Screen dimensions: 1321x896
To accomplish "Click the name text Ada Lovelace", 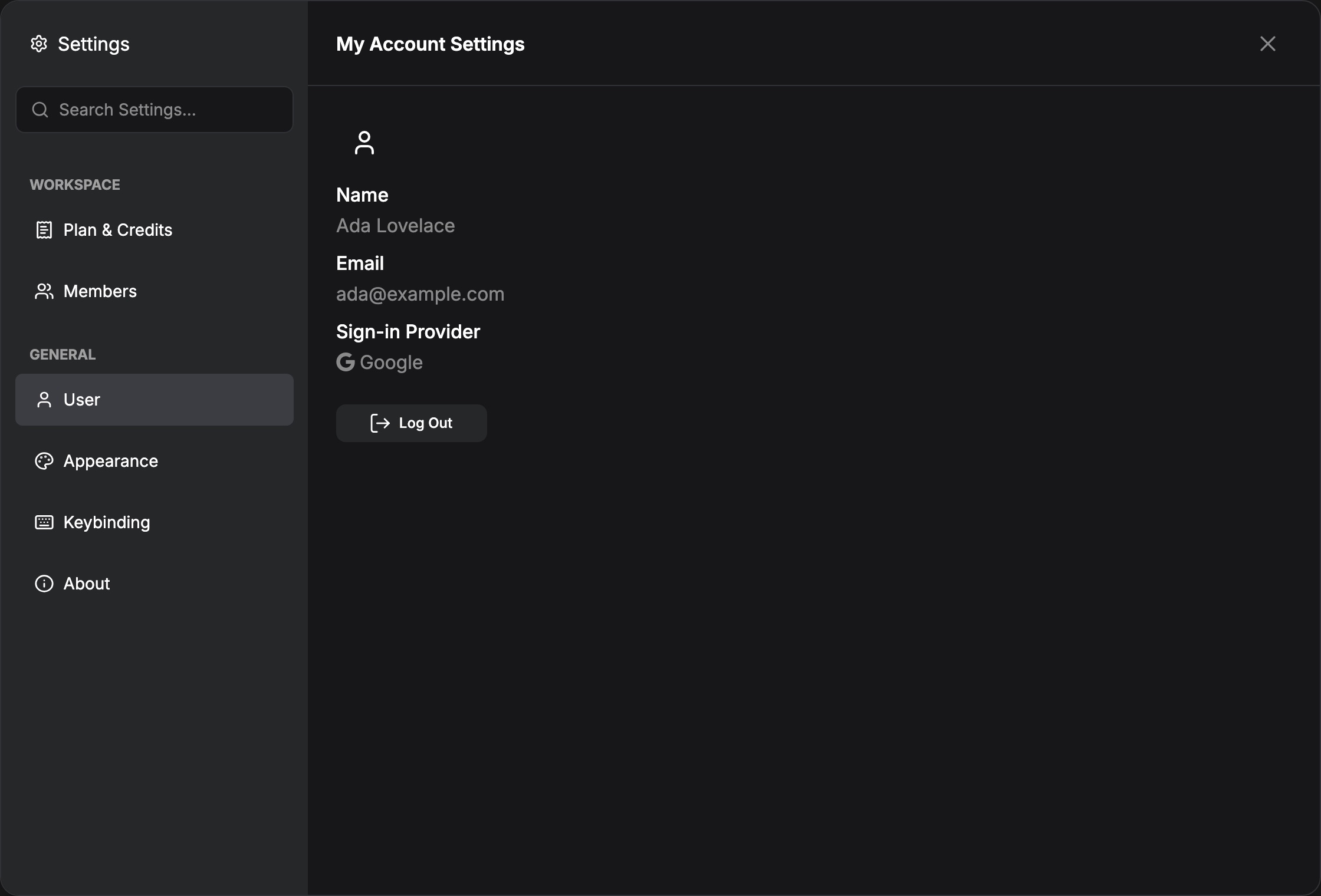I will click(396, 226).
